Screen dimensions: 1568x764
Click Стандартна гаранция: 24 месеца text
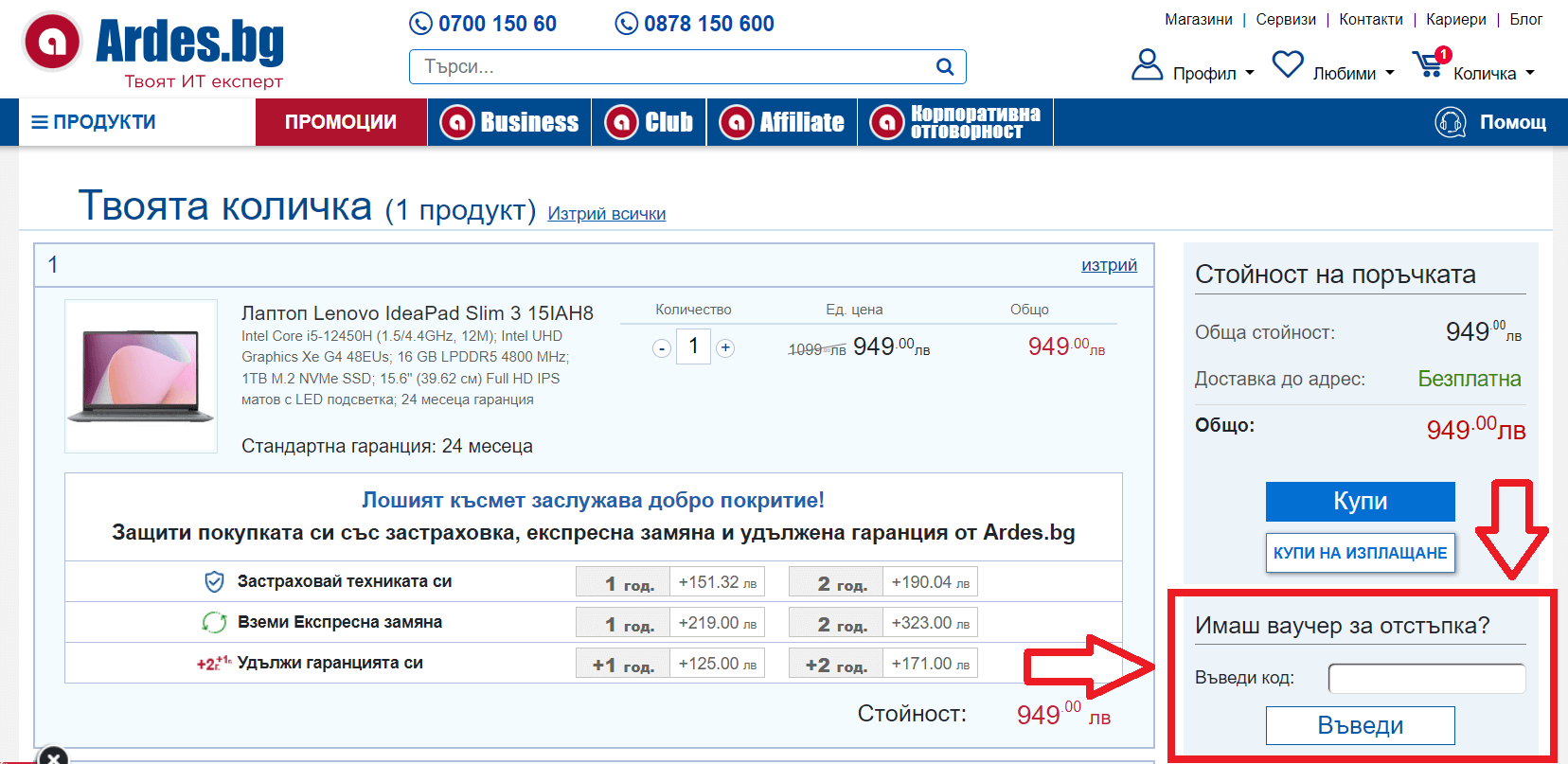pyautogui.click(x=387, y=446)
